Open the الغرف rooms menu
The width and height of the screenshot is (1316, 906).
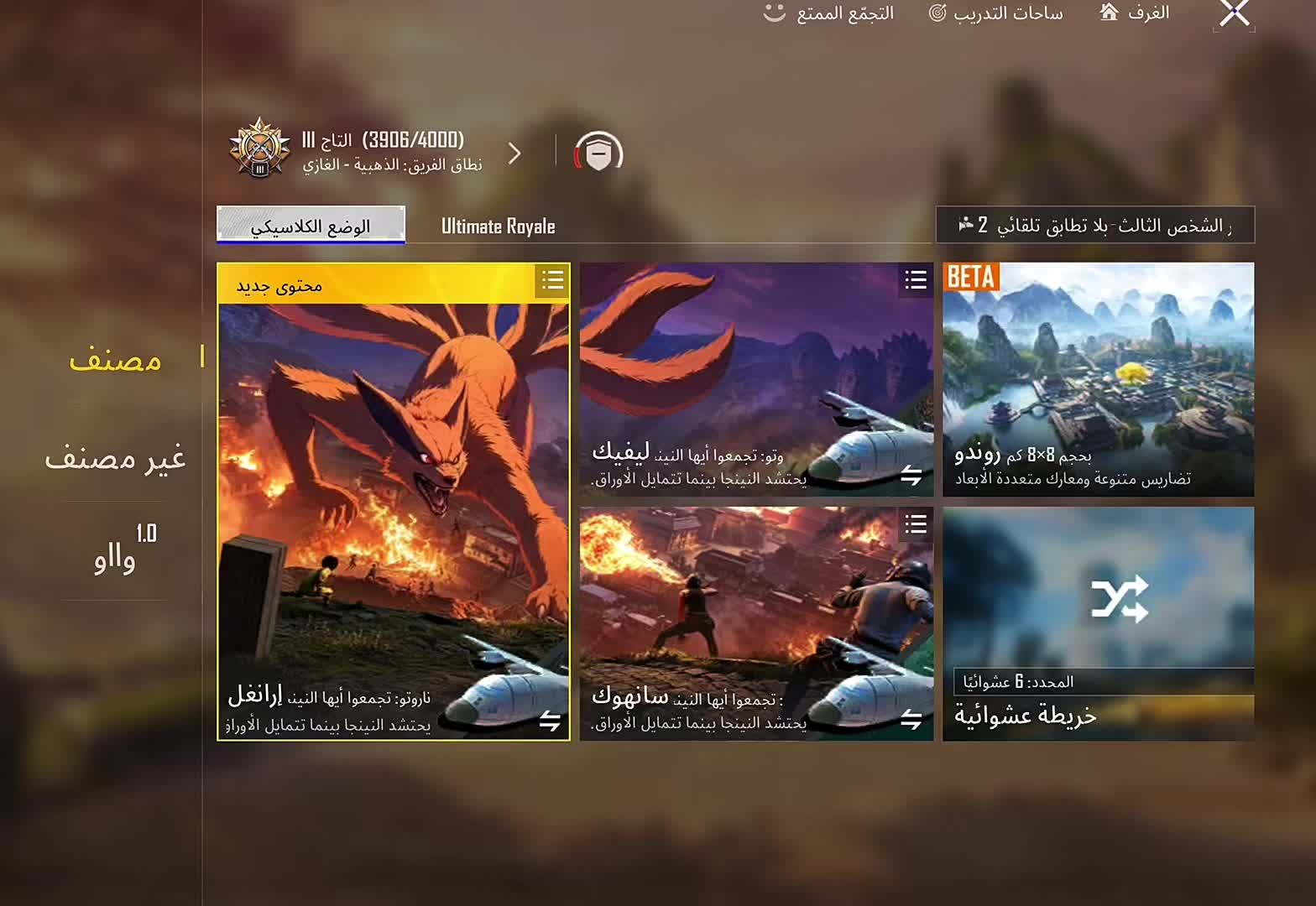pyautogui.click(x=1135, y=13)
